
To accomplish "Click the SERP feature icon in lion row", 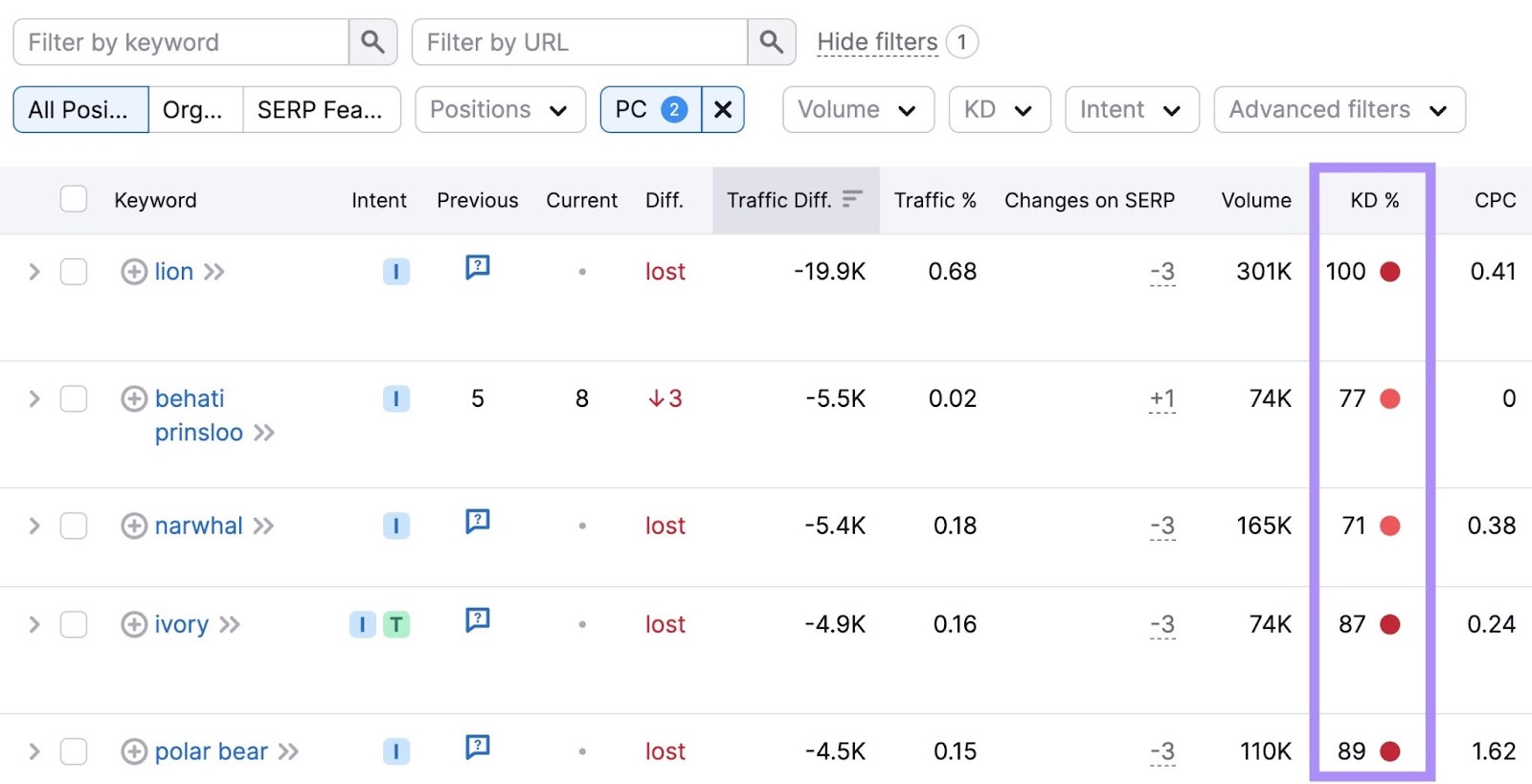I will coord(478,267).
